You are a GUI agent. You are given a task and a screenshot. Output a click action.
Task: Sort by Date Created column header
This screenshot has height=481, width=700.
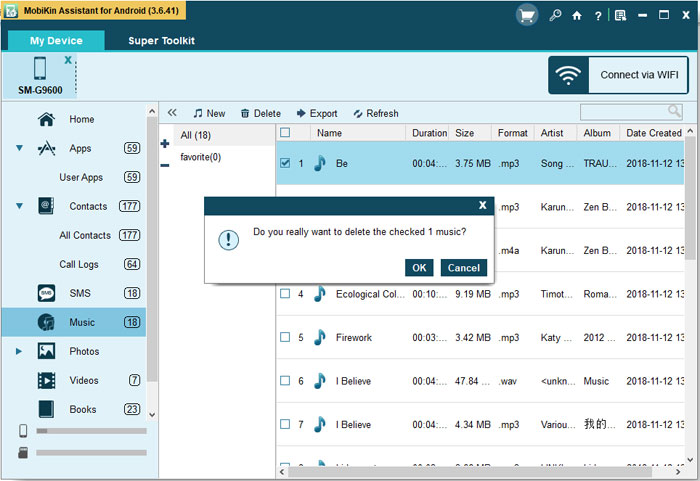pyautogui.click(x=652, y=133)
